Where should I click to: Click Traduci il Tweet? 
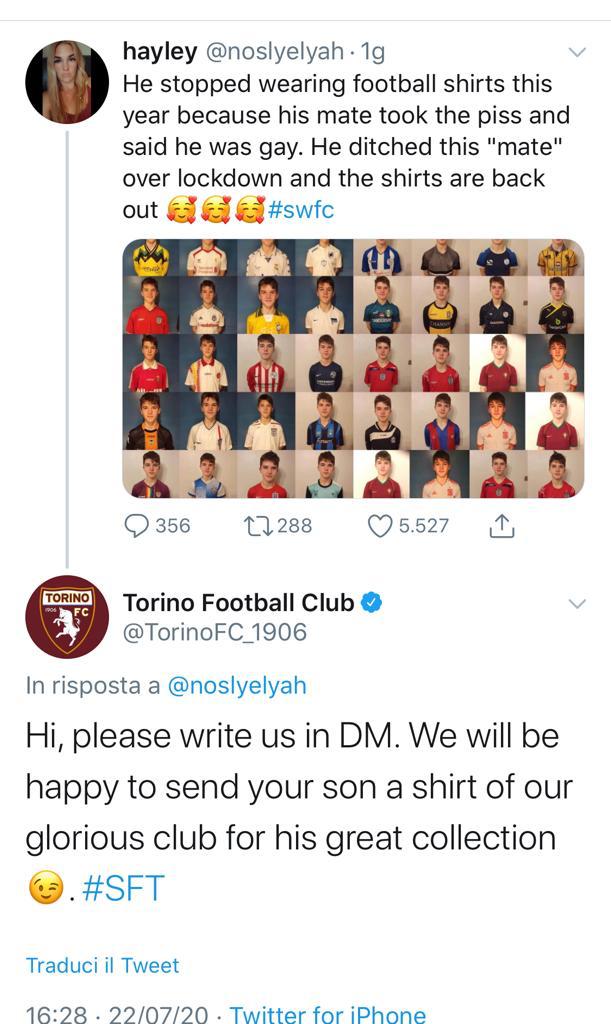[x=102, y=966]
